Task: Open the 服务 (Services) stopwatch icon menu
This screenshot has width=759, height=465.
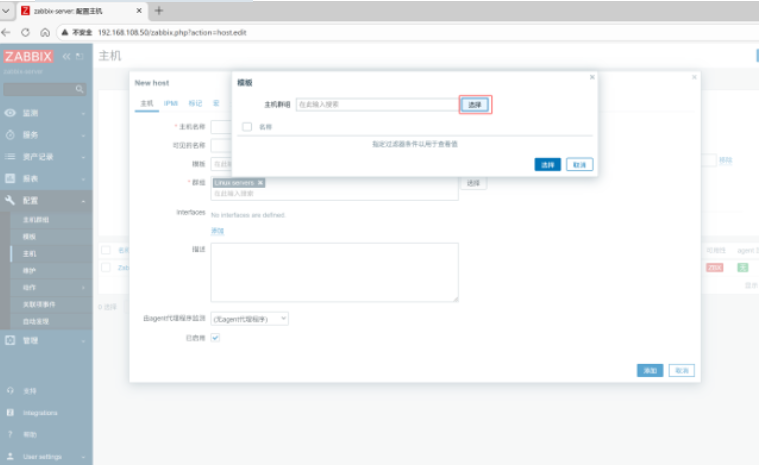Action: [10, 135]
